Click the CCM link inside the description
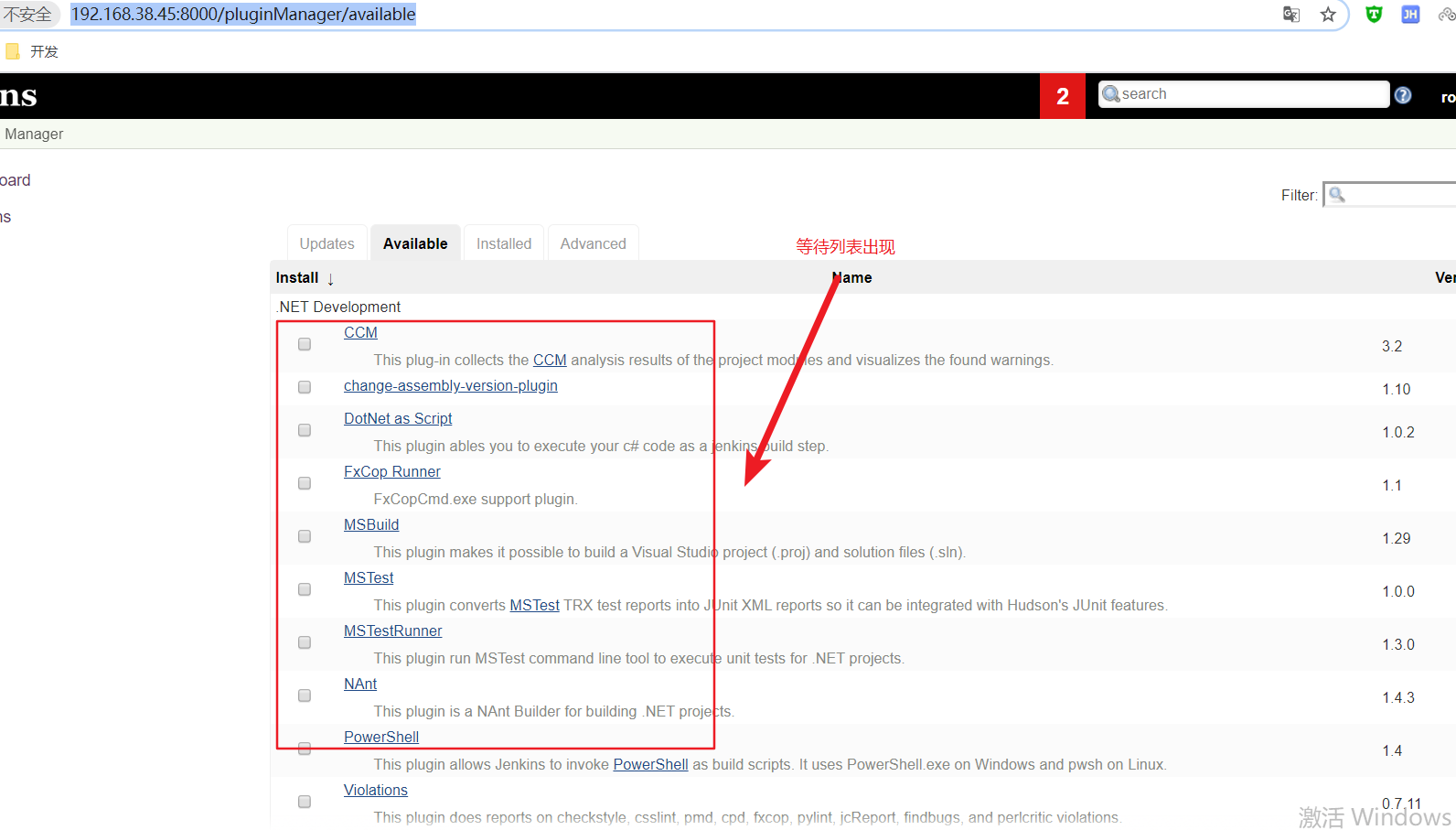The image size is (1456, 830). (550, 360)
